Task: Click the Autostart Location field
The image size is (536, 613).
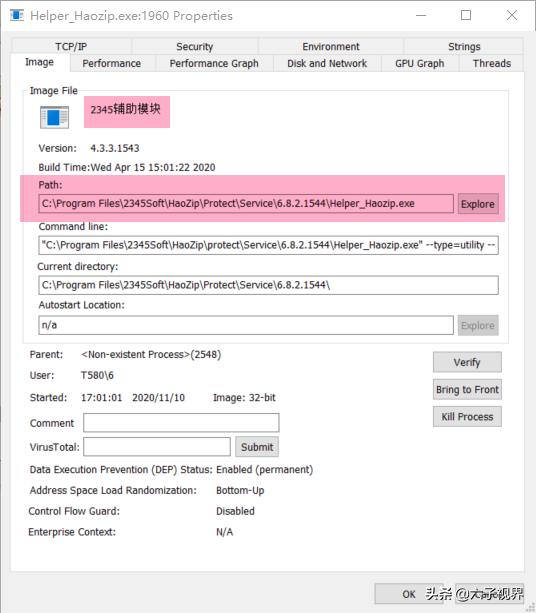Action: coord(246,325)
